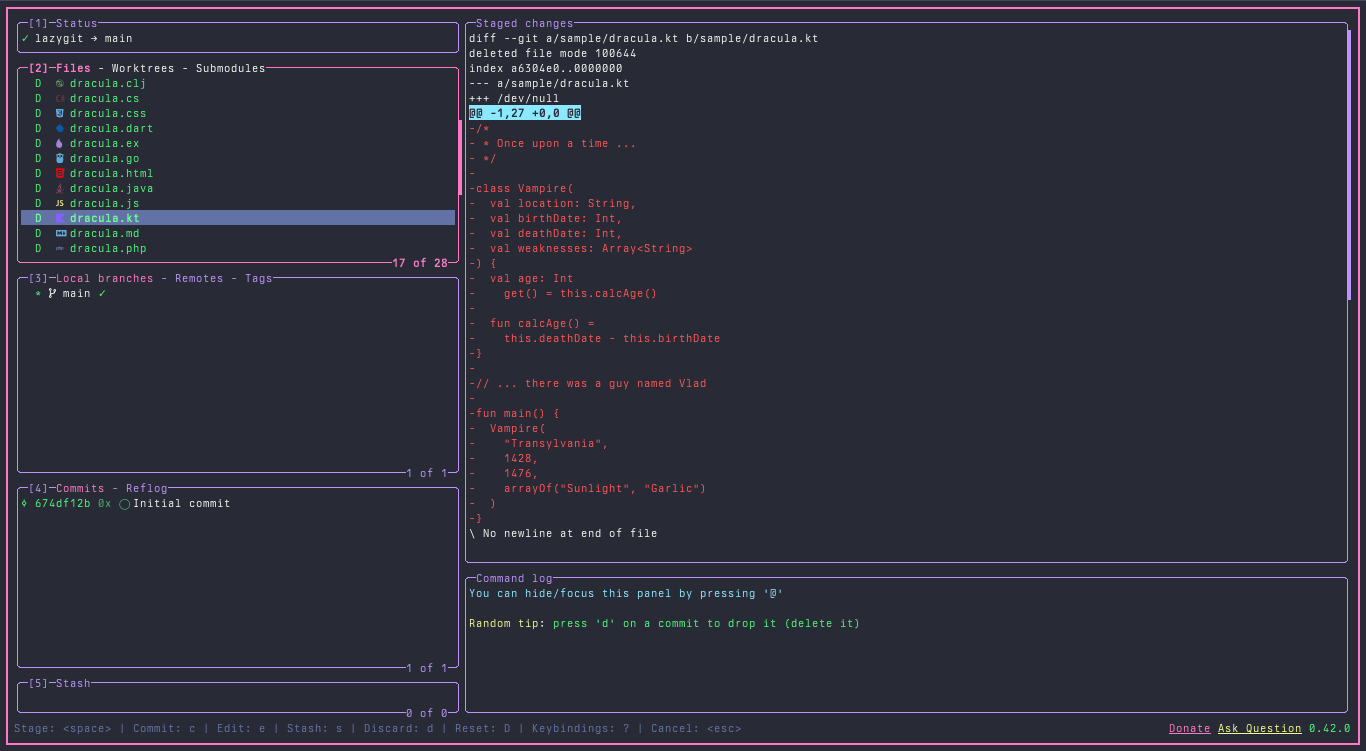1366x751 pixels.
Task: Select the highlighted hunk header line
Action: (524, 113)
